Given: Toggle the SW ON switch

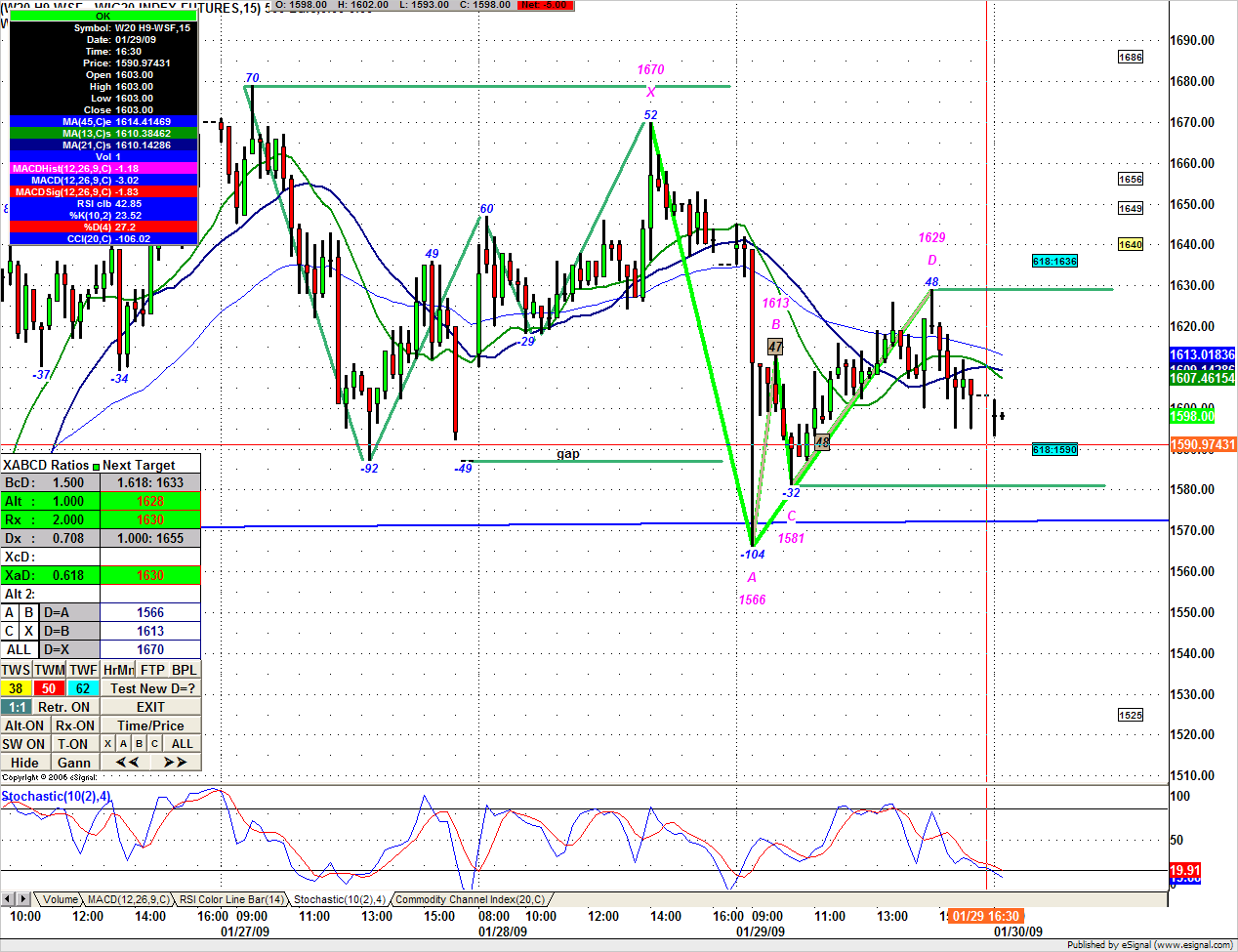Looking at the screenshot, I should point(23,744).
